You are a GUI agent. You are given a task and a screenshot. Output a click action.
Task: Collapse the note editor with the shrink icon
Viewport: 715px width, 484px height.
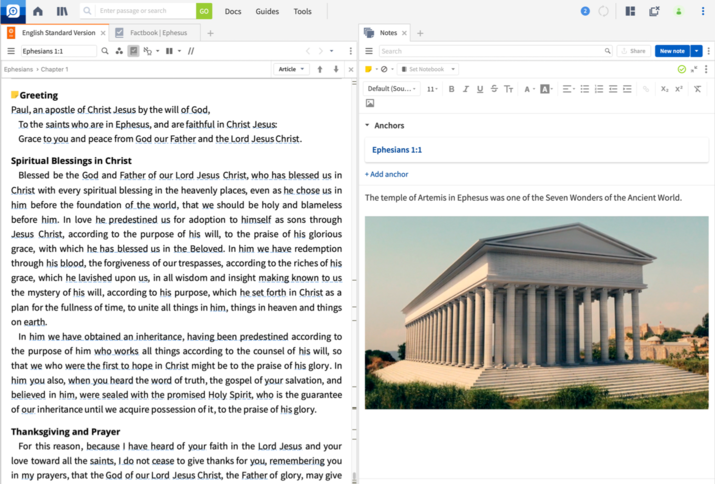point(694,69)
